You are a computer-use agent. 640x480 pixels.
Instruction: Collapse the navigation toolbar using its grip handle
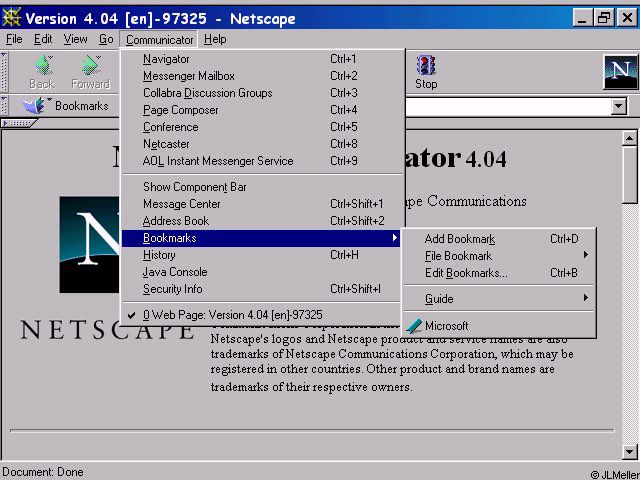tap(4, 72)
